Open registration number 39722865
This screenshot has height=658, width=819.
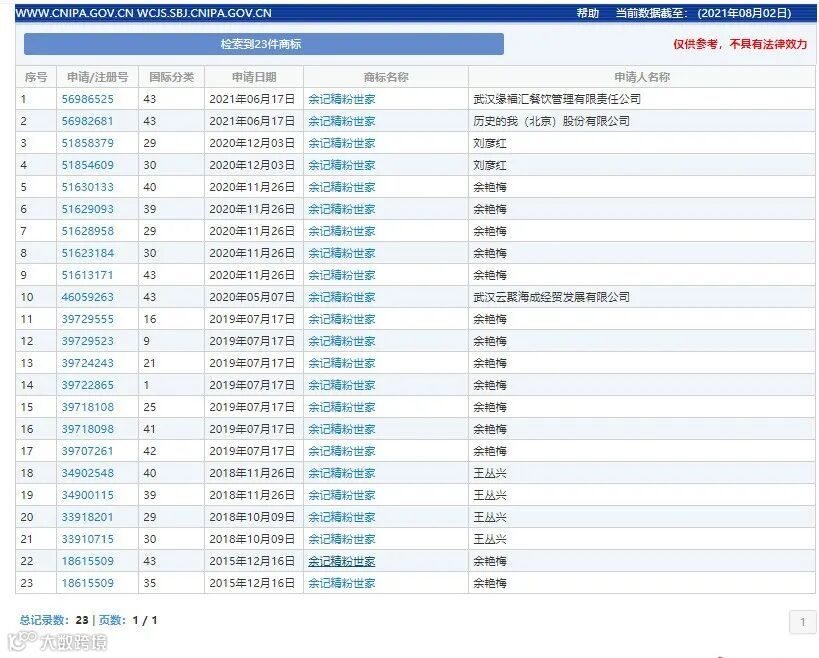point(87,385)
